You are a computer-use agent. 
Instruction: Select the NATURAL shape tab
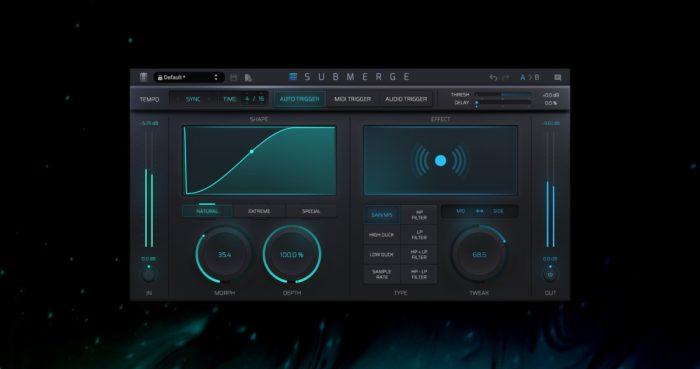[207, 211]
